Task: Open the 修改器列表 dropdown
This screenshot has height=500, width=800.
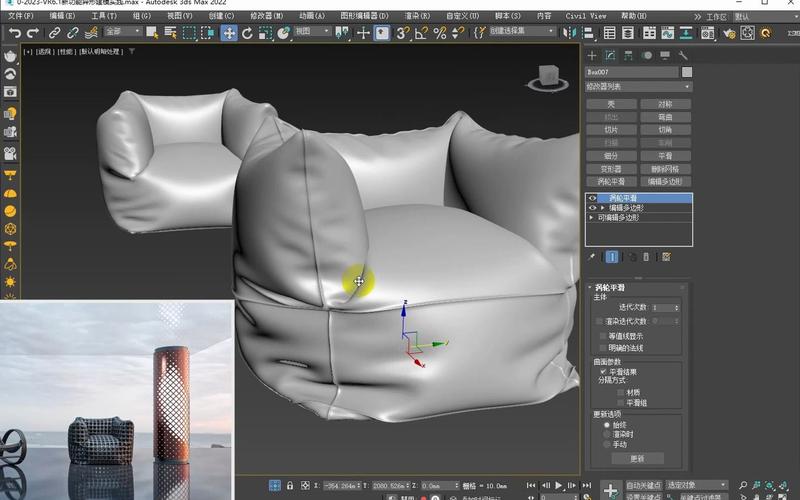Action: 638,87
